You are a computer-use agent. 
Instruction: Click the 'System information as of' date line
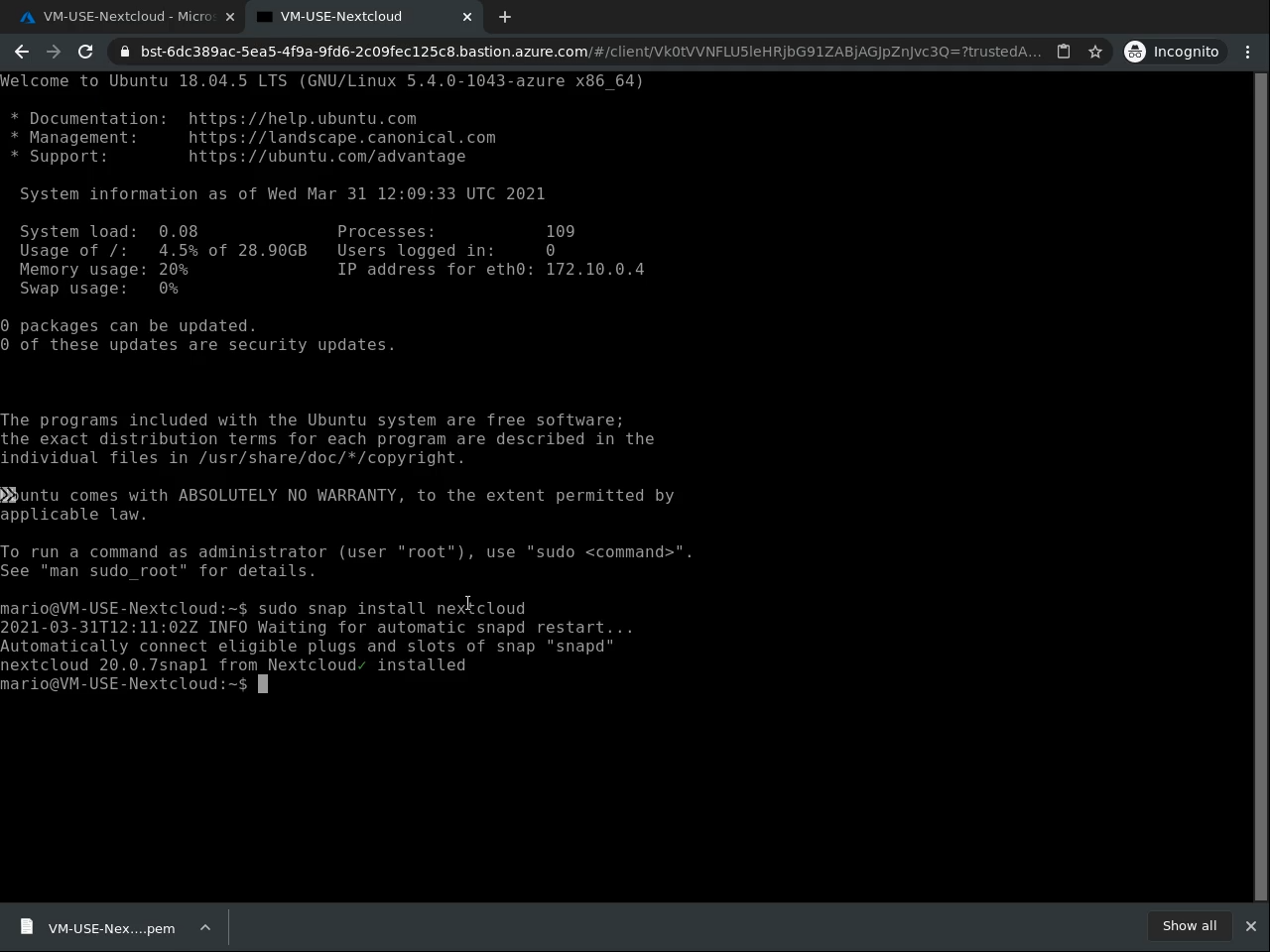[x=283, y=193]
